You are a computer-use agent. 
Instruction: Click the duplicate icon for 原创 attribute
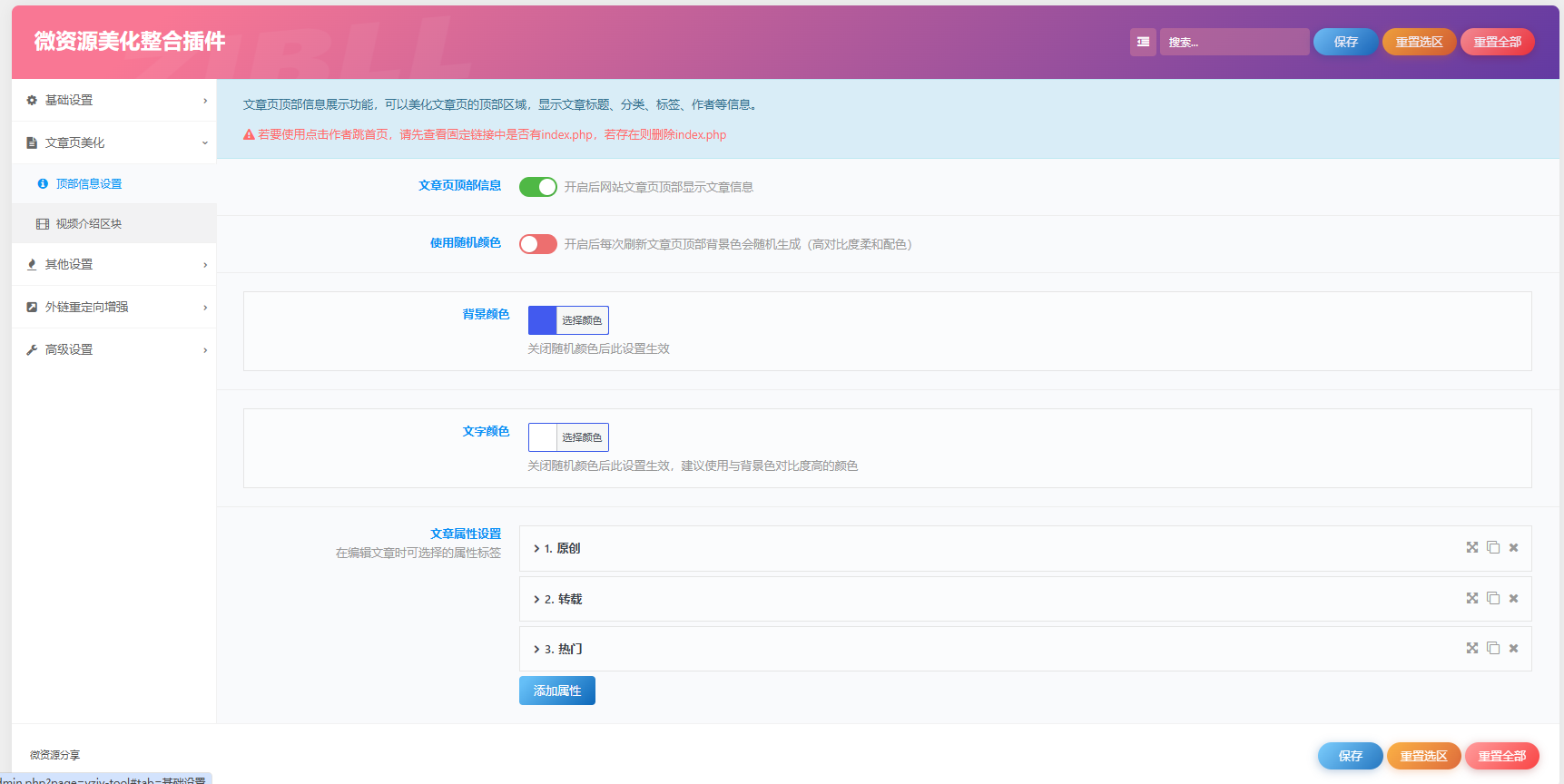point(1493,547)
